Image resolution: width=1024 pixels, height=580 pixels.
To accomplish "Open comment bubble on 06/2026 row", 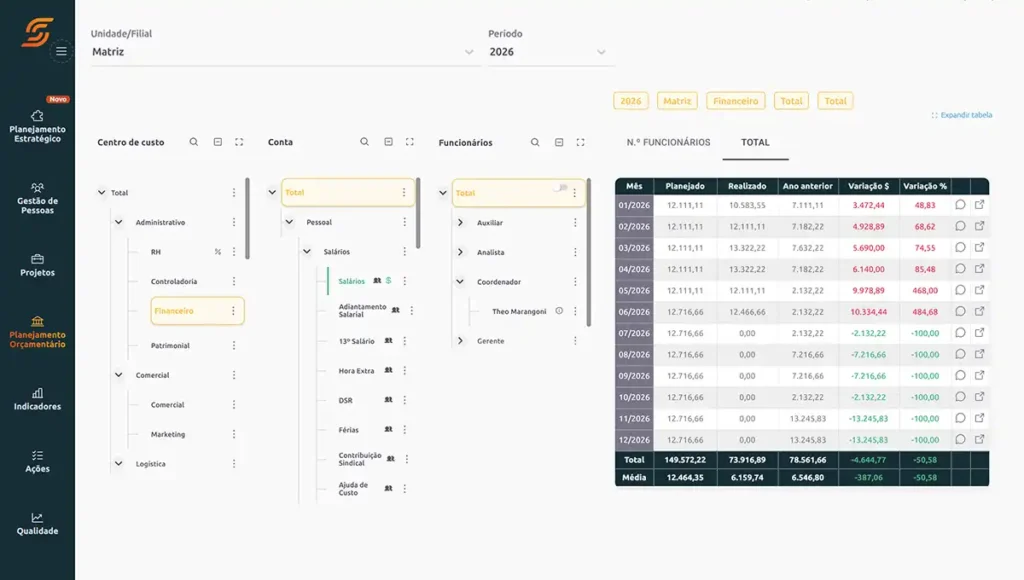I will pos(960,312).
